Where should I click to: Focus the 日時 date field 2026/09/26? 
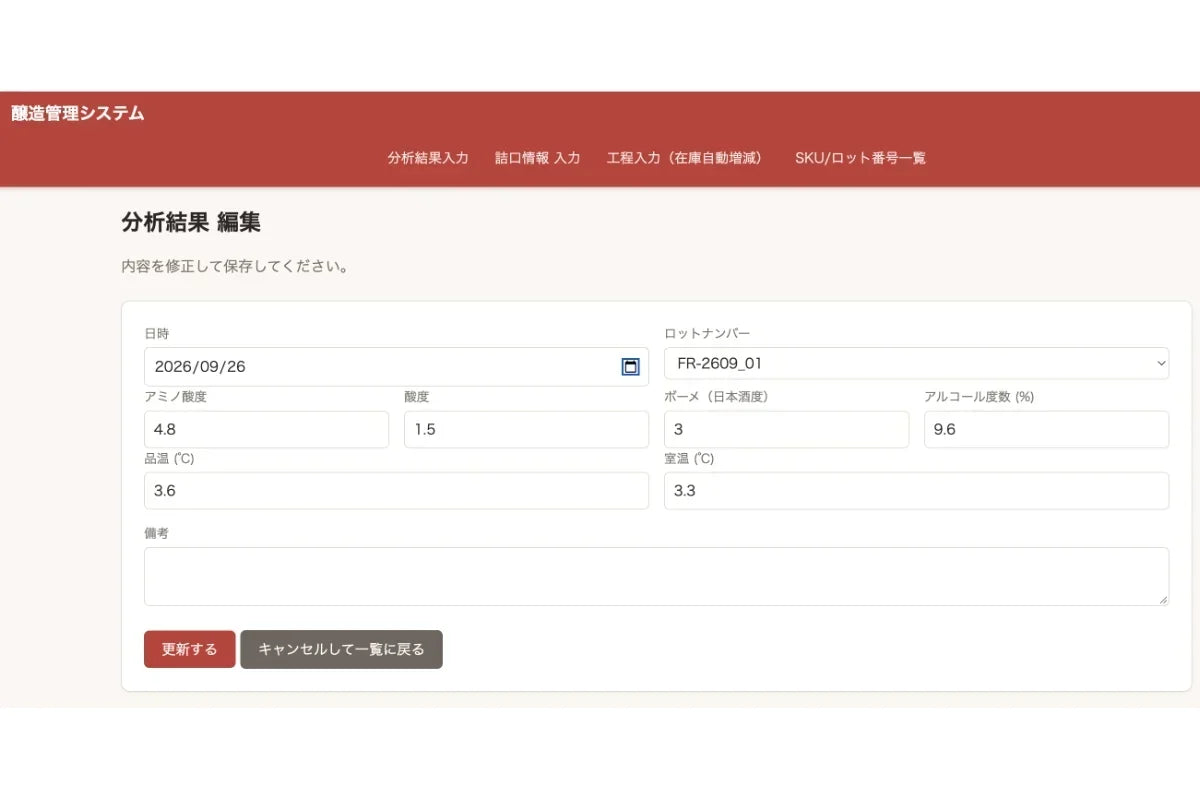[396, 367]
